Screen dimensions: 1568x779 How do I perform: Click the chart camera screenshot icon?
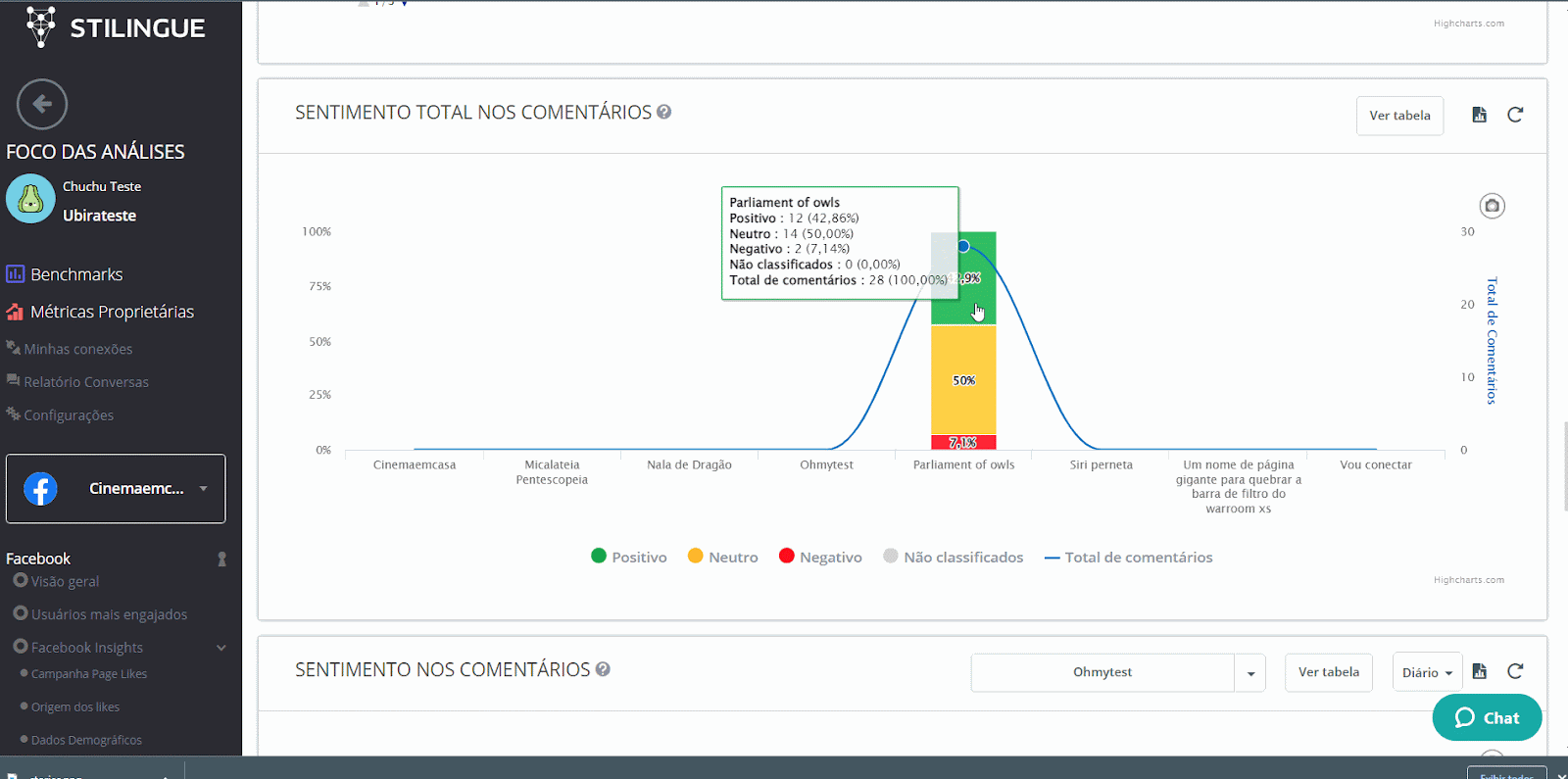pos(1492,206)
